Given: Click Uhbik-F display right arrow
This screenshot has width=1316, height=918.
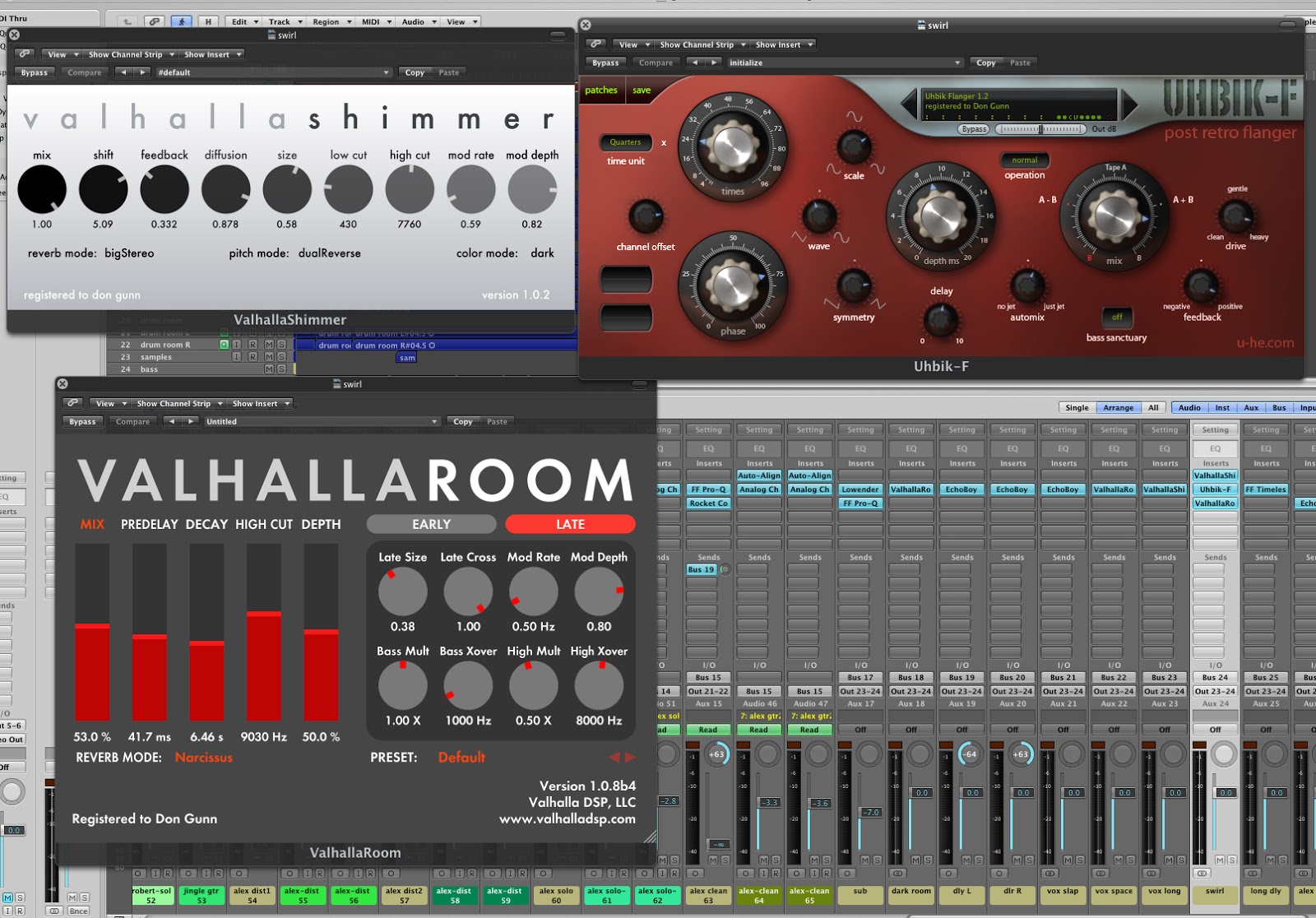Looking at the screenshot, I should click(x=1129, y=104).
